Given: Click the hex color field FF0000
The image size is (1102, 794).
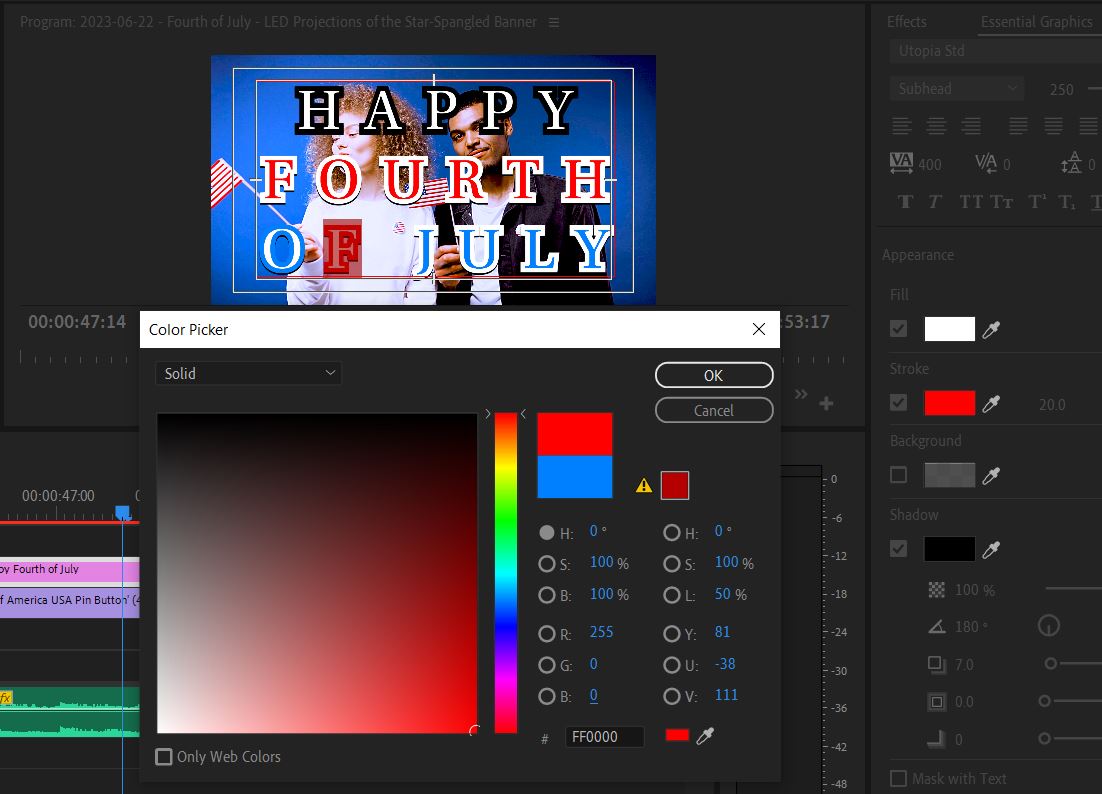Looking at the screenshot, I should [x=604, y=736].
